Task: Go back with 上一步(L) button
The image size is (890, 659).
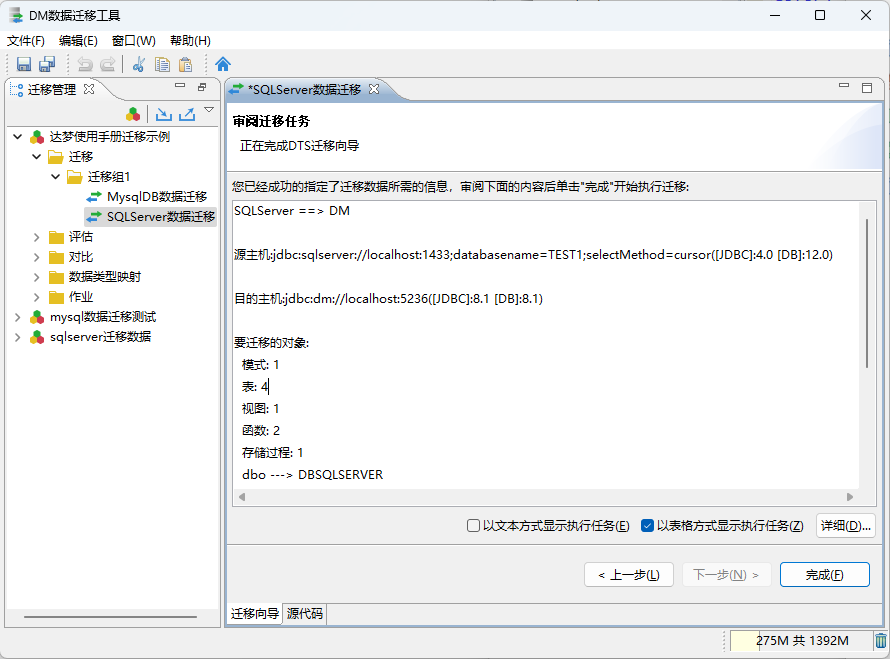Action: 629,575
